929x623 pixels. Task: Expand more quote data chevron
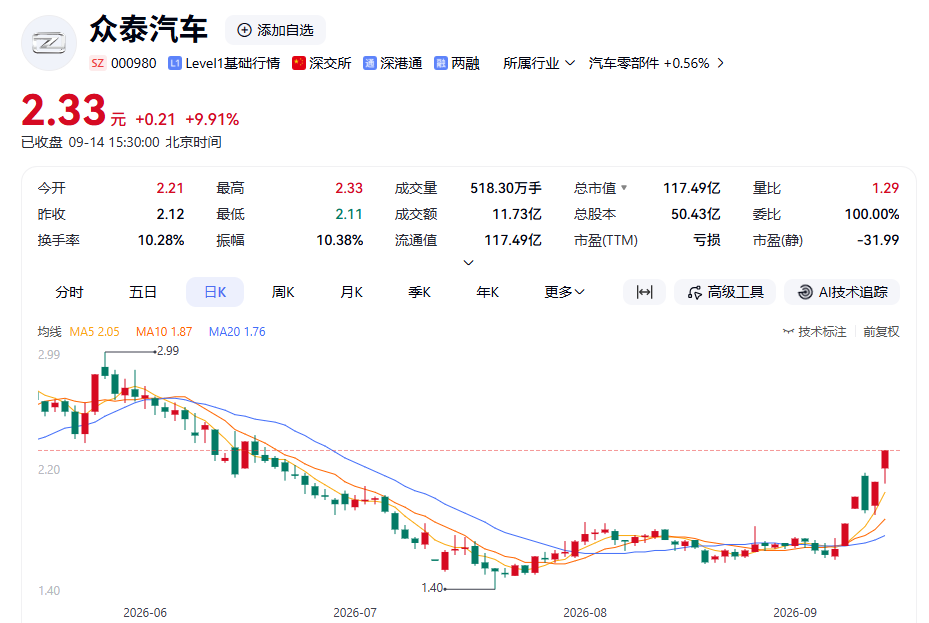(x=468, y=262)
